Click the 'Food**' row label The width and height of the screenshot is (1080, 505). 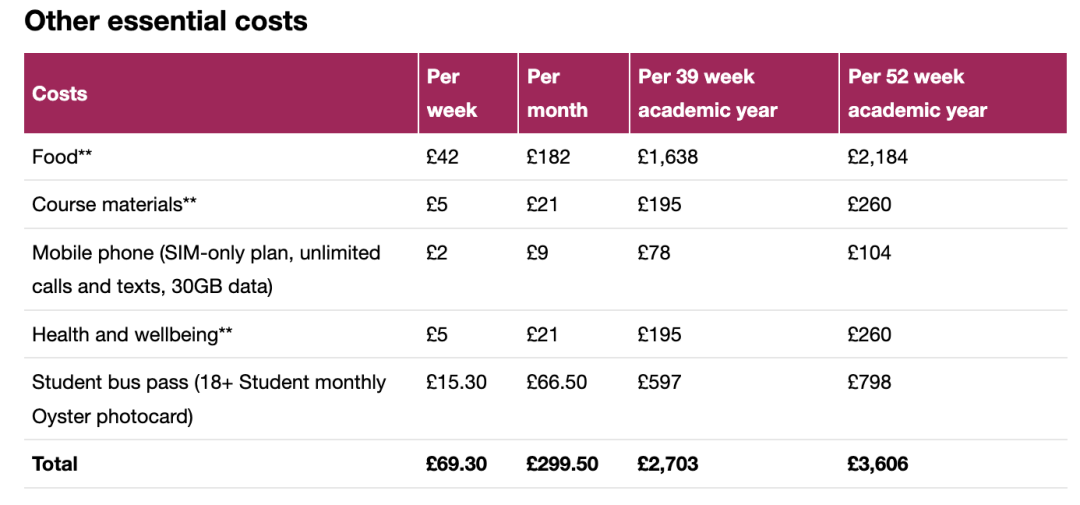62,157
